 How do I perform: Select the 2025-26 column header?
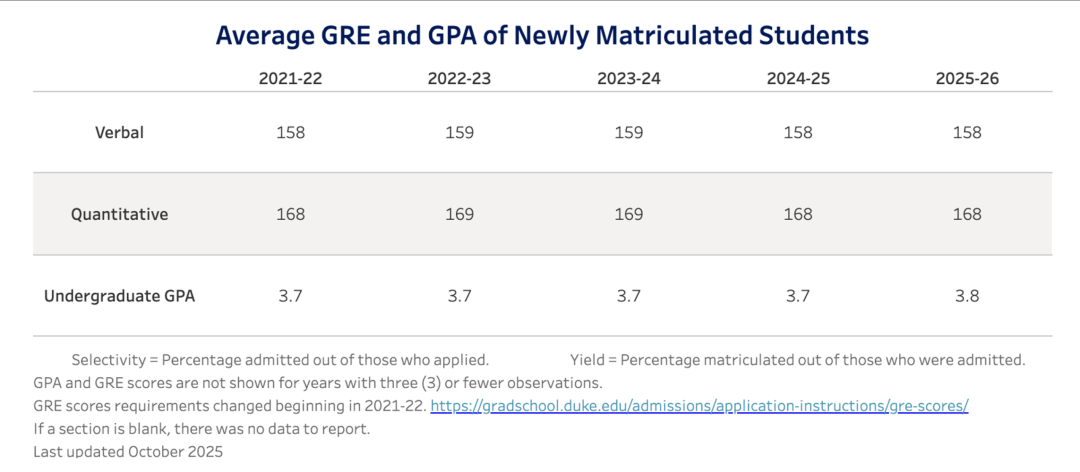coord(967,79)
